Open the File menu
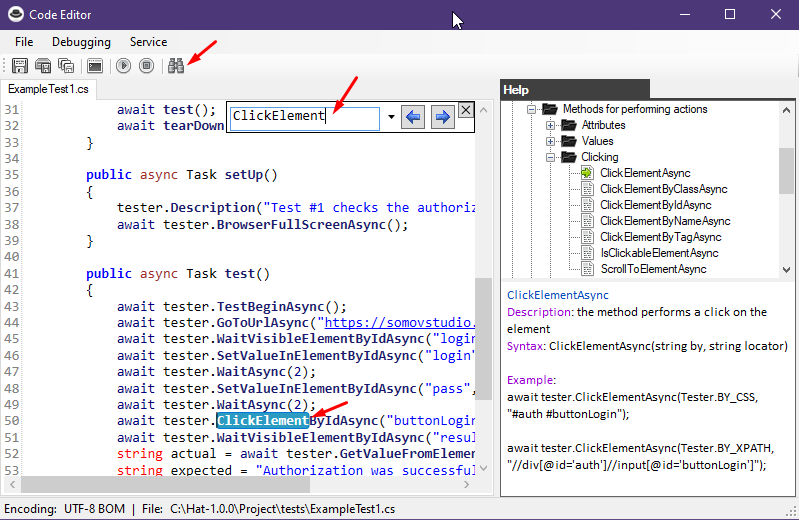Screen dimensions: 799x520 pyautogui.click(x=24, y=42)
